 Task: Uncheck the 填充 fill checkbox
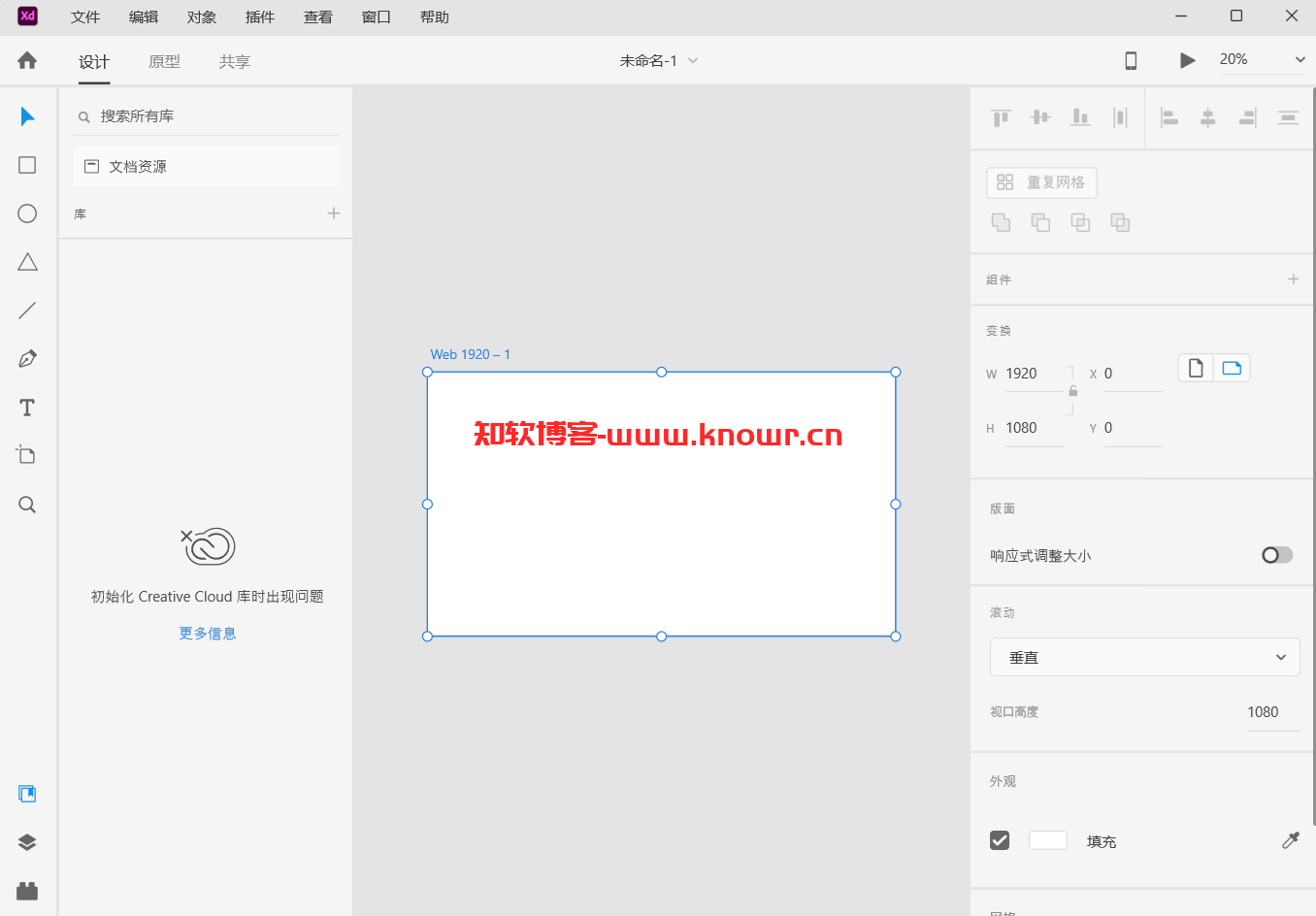point(1000,840)
